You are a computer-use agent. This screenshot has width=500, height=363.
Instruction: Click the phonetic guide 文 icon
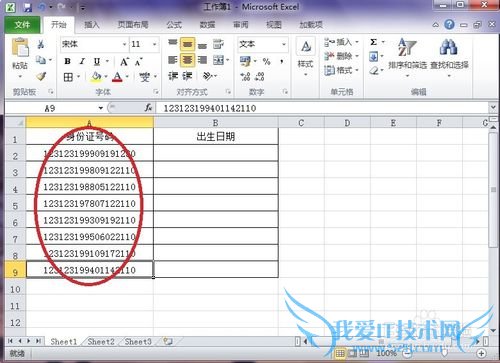coord(144,77)
